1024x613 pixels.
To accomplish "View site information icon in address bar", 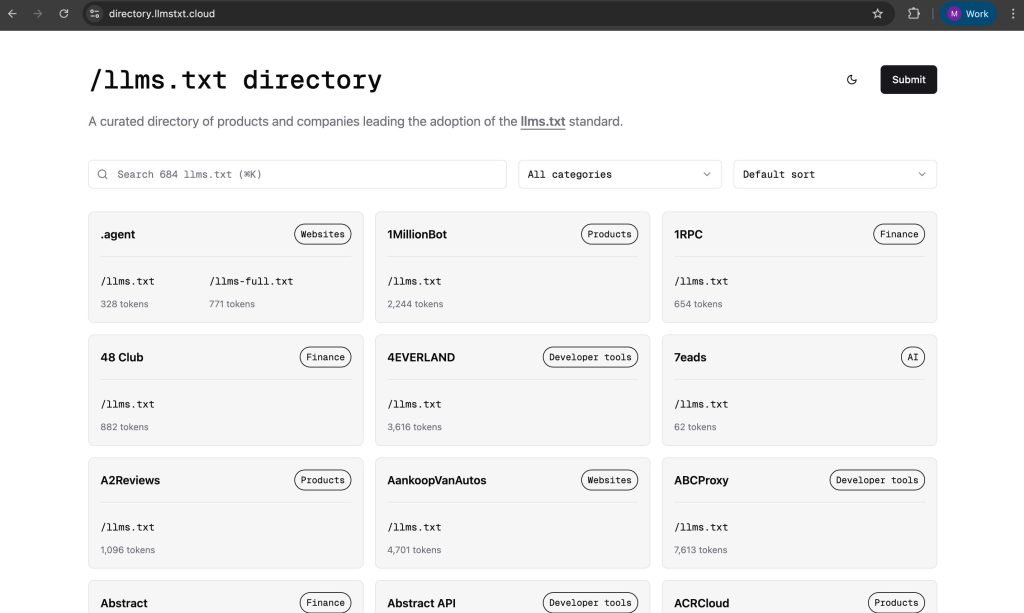I will (x=95, y=14).
